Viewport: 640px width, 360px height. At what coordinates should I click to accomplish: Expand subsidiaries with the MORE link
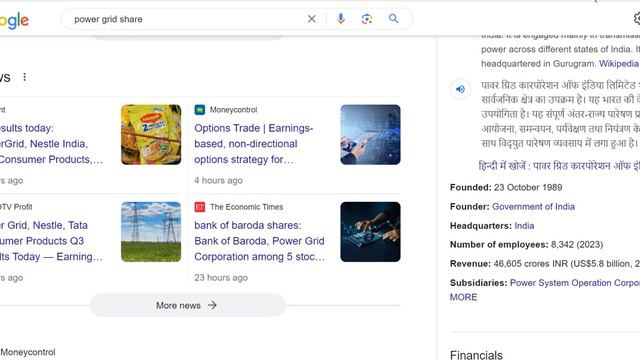pyautogui.click(x=463, y=297)
